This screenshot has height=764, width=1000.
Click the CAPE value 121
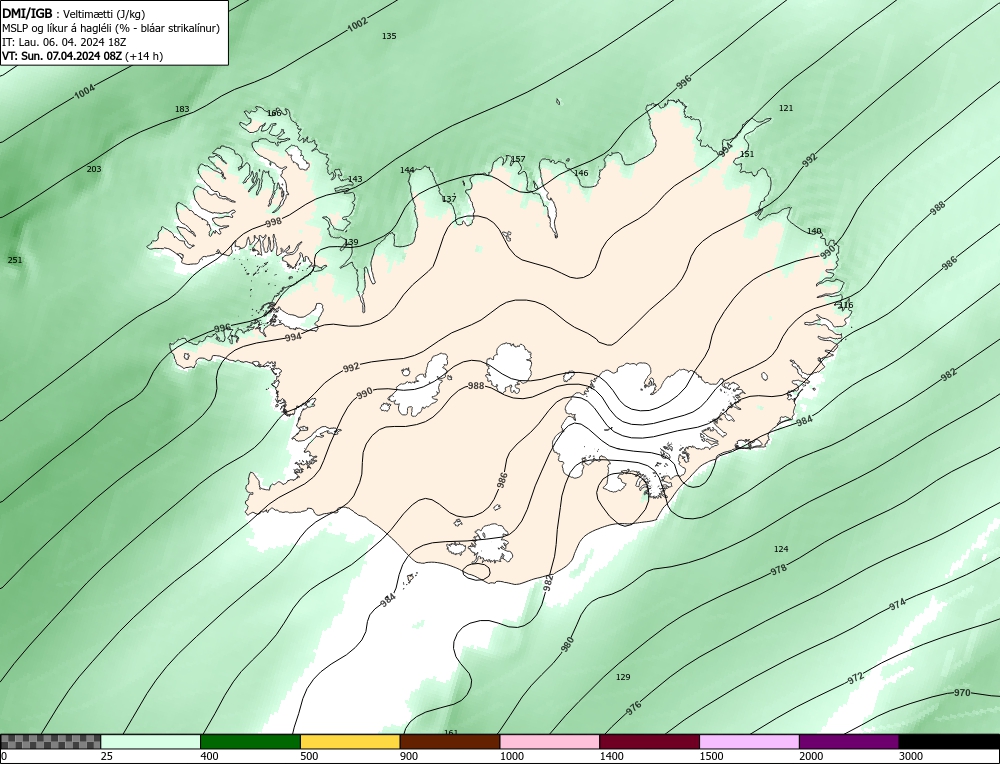click(x=786, y=108)
